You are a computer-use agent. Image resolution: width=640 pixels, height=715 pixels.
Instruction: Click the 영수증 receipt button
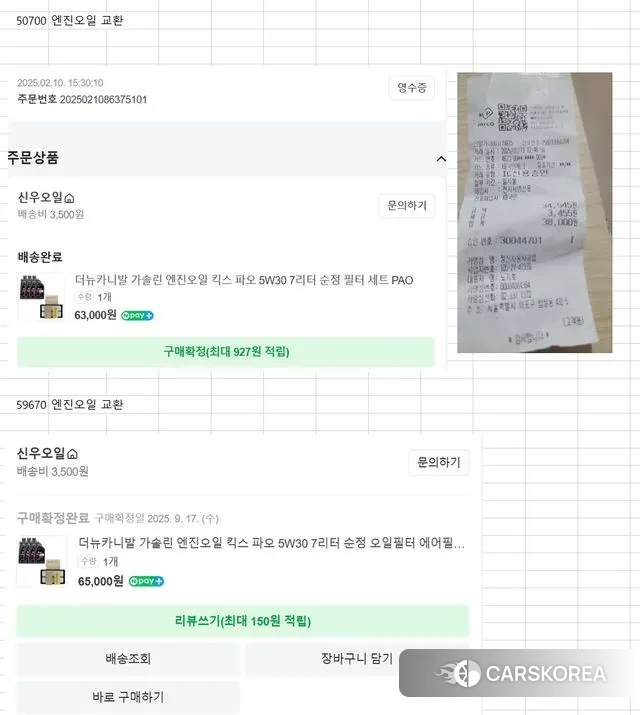[x=412, y=88]
